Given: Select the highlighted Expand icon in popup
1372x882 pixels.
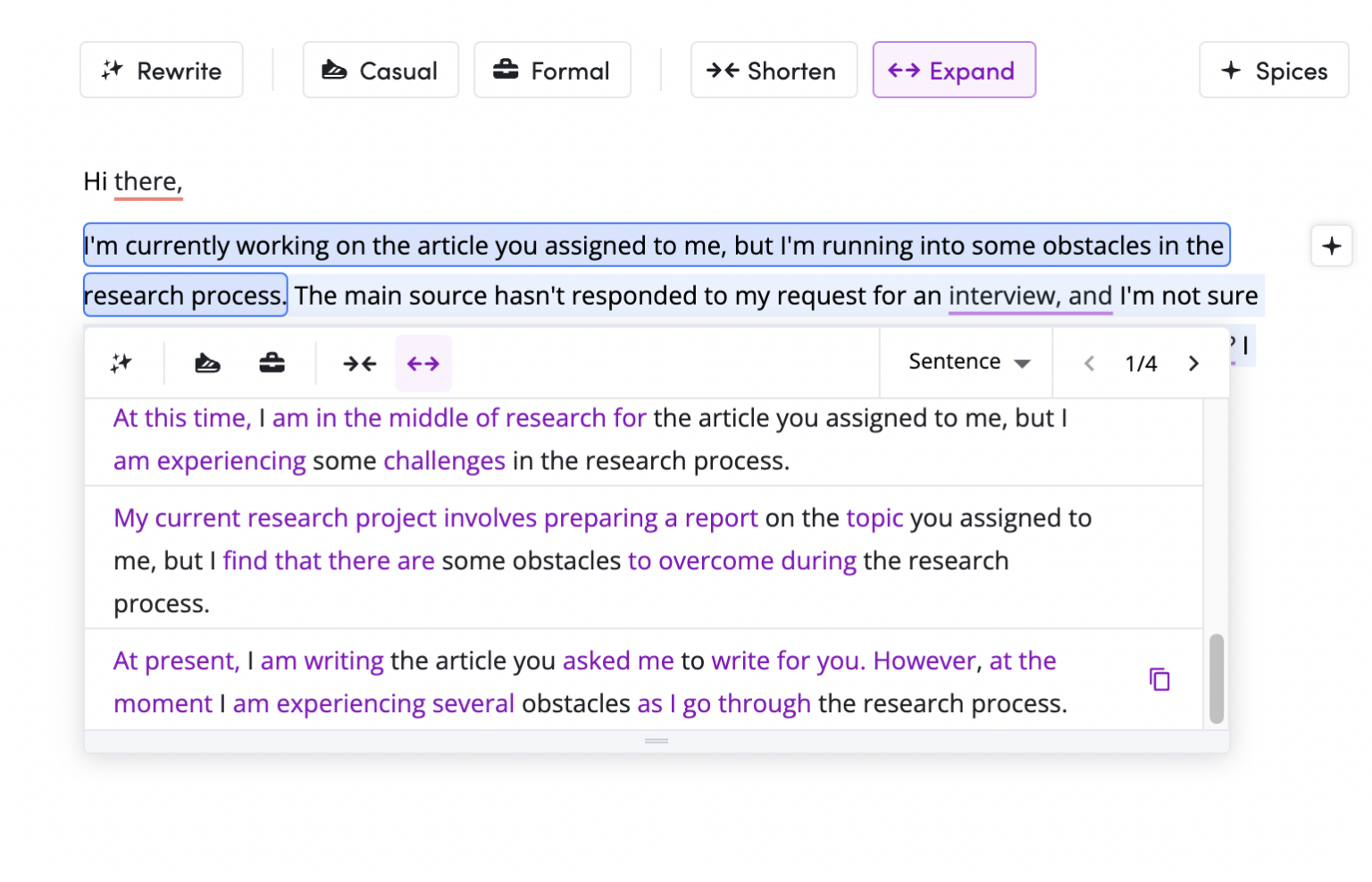Looking at the screenshot, I should pyautogui.click(x=422, y=363).
